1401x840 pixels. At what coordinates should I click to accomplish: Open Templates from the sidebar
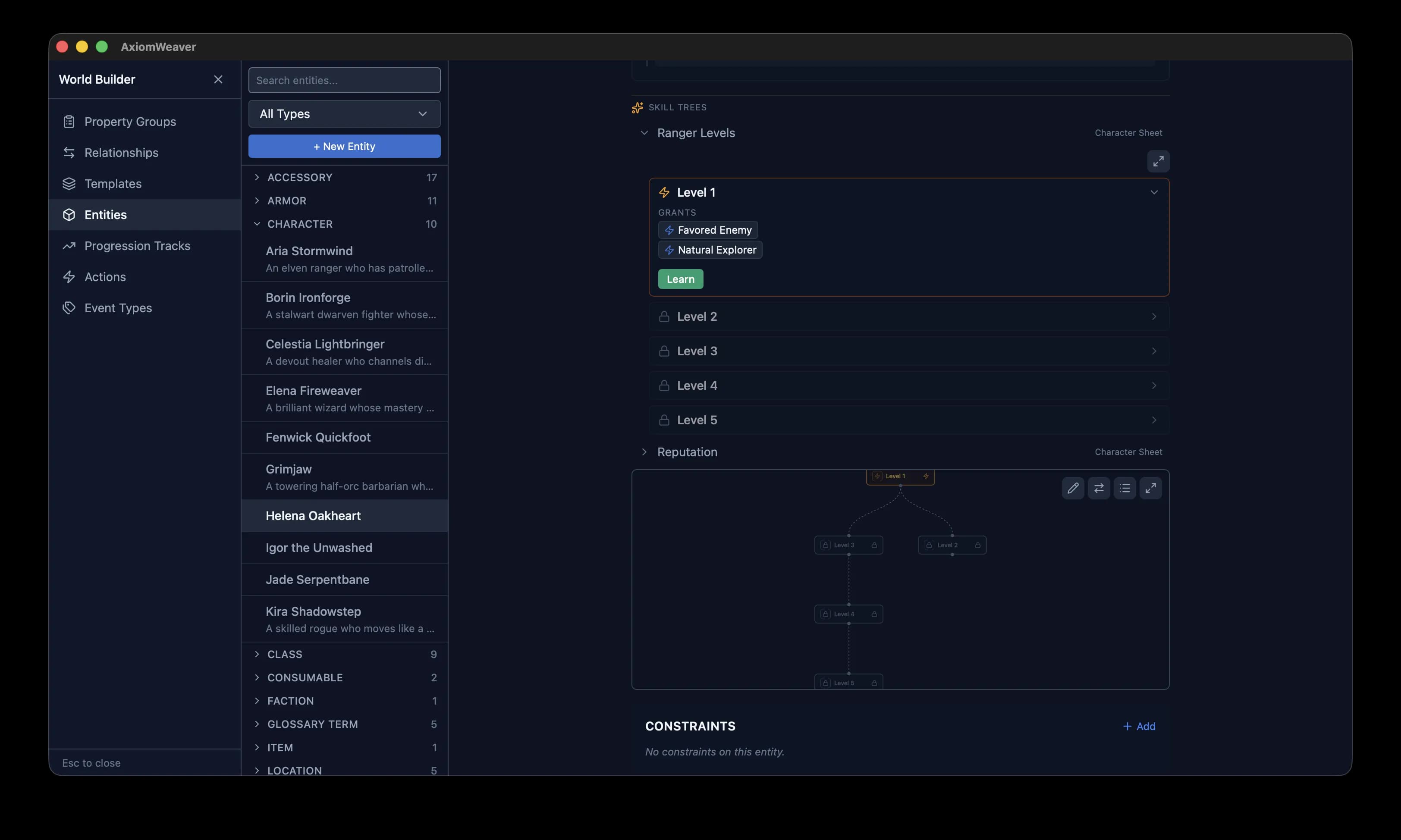(x=113, y=183)
